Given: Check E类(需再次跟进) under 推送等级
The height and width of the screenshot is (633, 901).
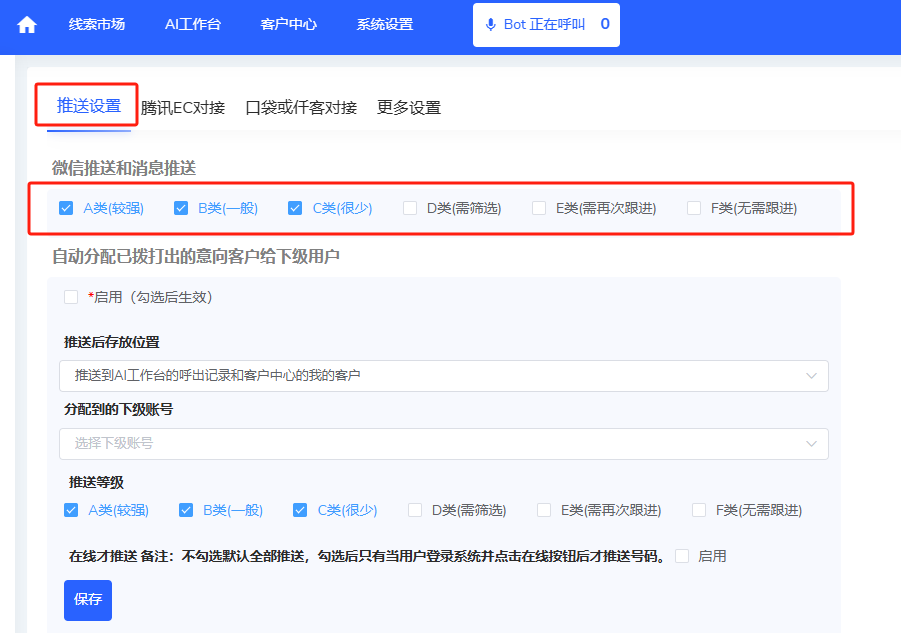Looking at the screenshot, I should click(x=544, y=510).
